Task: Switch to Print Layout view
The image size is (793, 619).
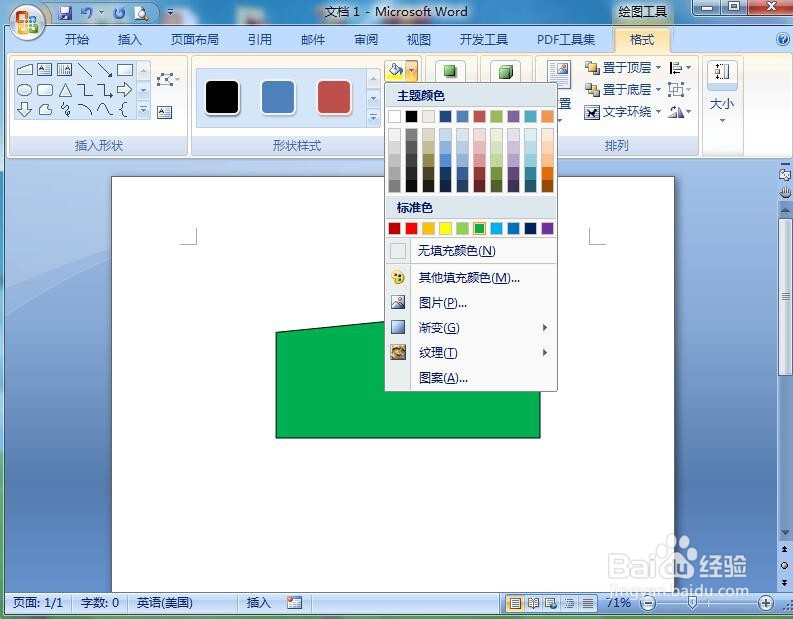Action: pos(515,603)
